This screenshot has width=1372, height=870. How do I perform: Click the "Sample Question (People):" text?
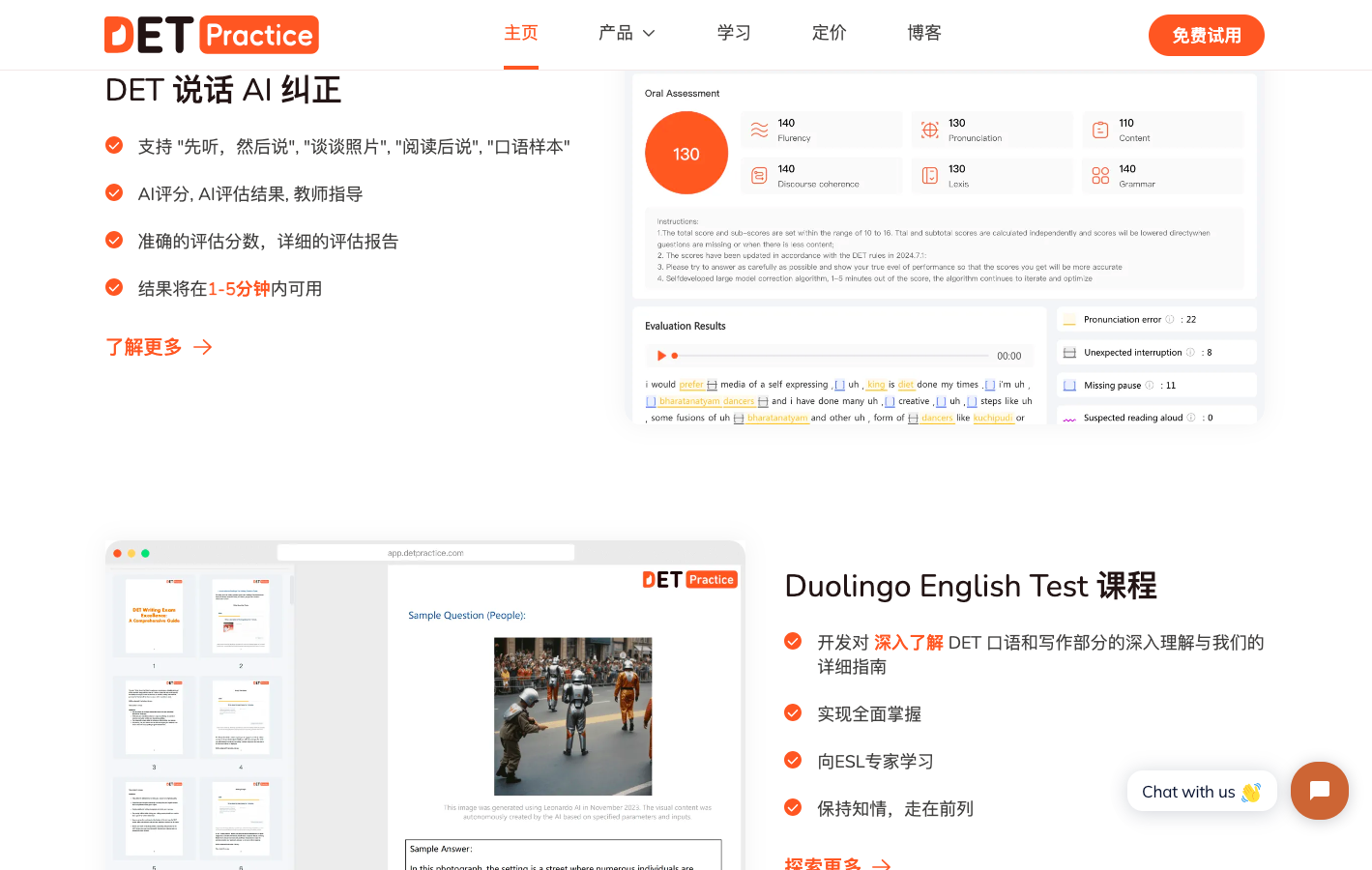(x=467, y=615)
